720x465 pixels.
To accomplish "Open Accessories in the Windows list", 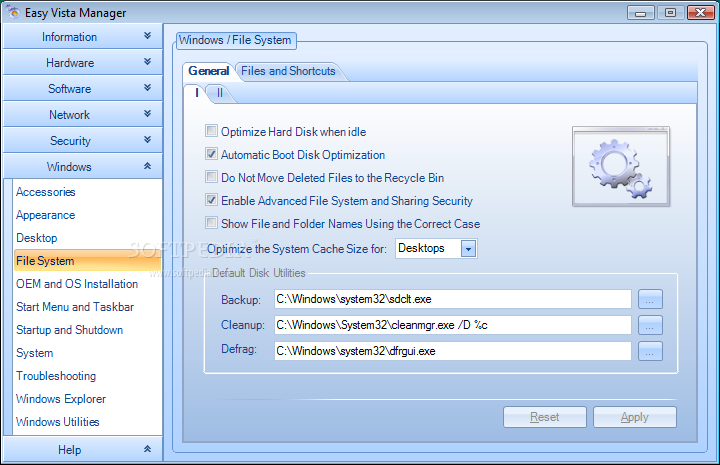I will coord(46,192).
